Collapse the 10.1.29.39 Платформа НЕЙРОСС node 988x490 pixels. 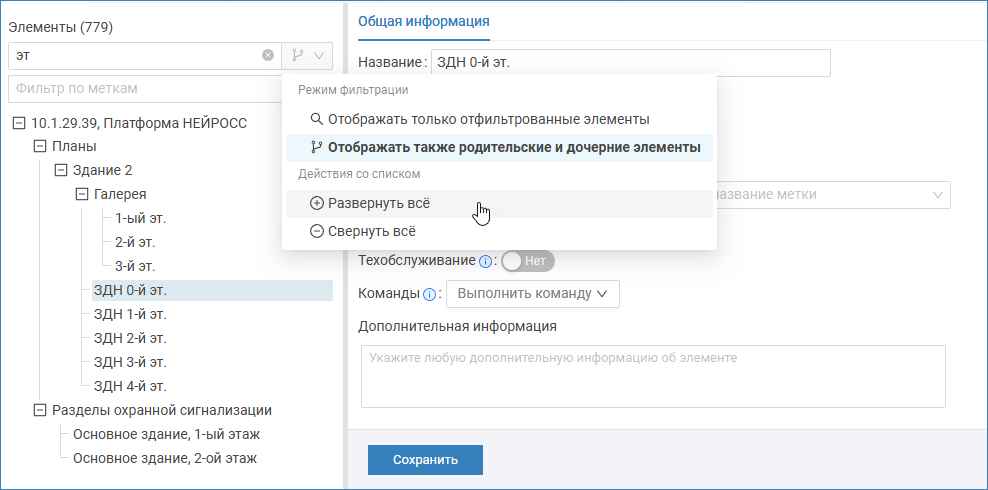click(x=20, y=123)
